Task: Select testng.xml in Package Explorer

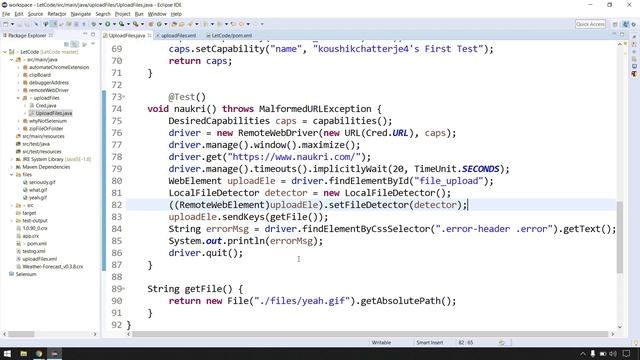Action: tap(33, 251)
